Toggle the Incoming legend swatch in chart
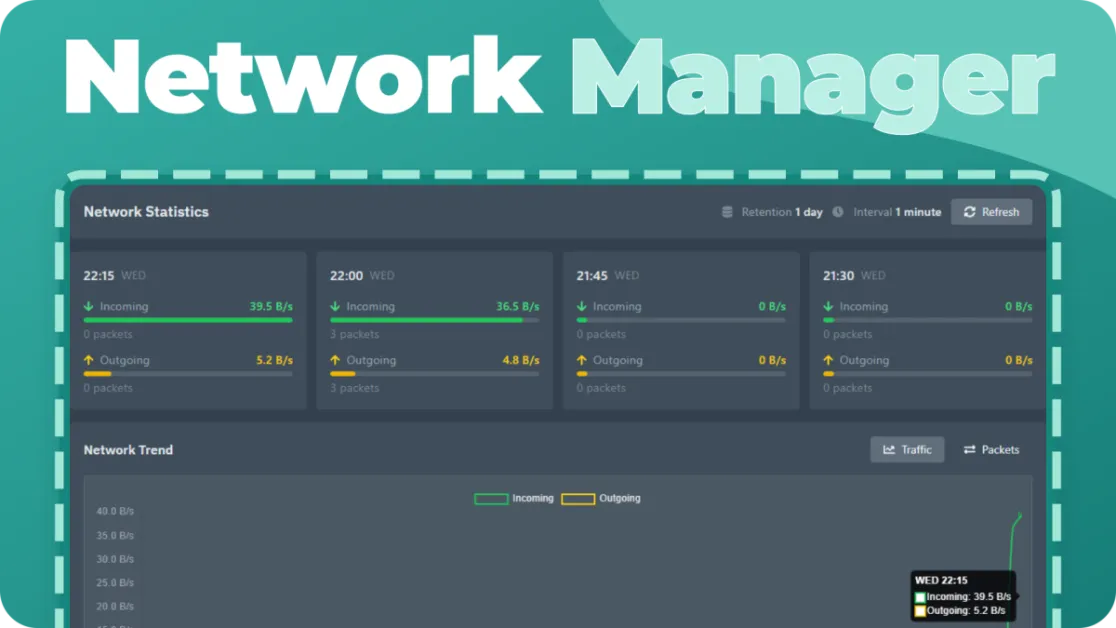 click(491, 499)
